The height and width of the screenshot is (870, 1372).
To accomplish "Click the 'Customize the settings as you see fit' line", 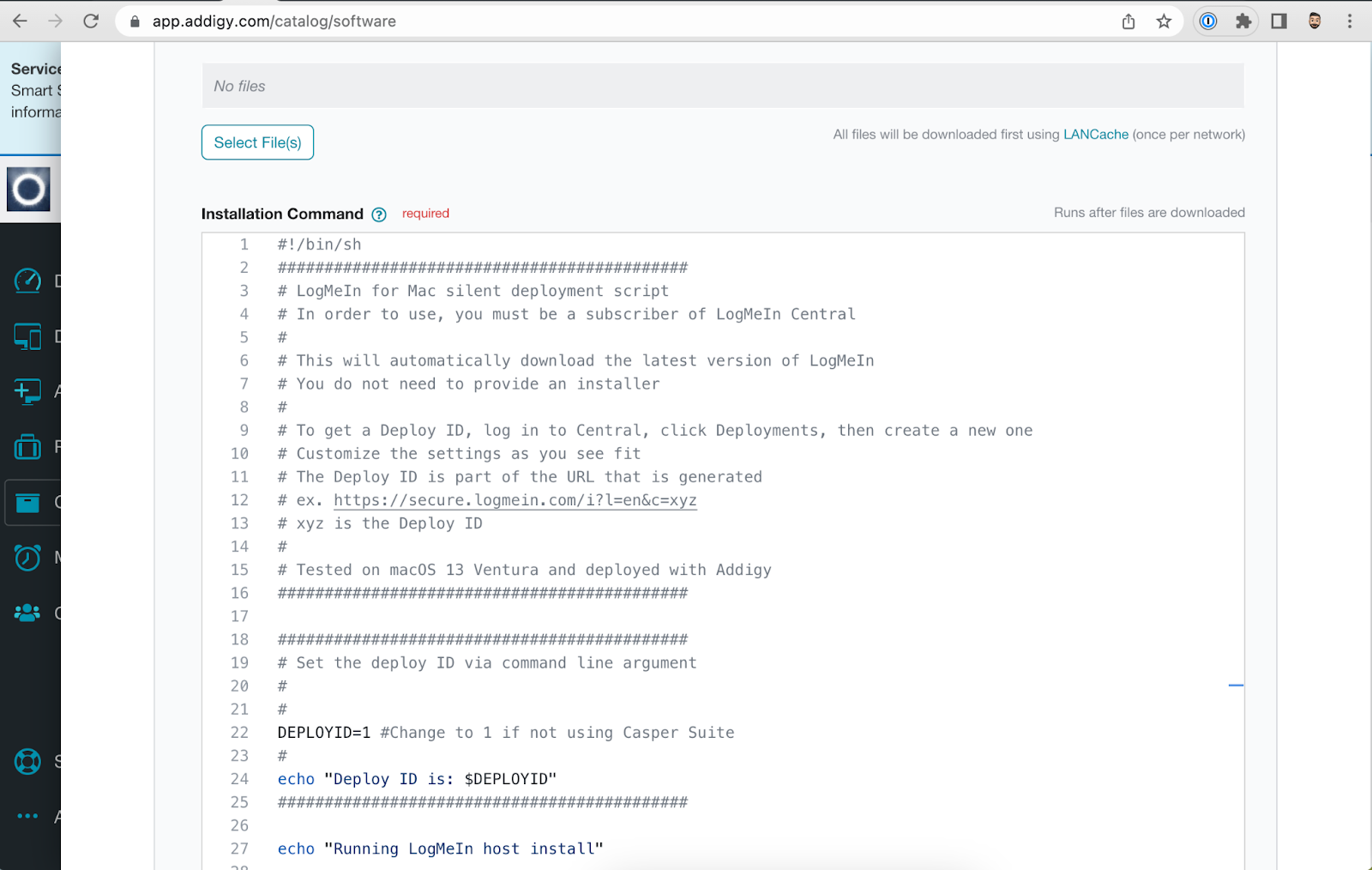I will click(459, 454).
